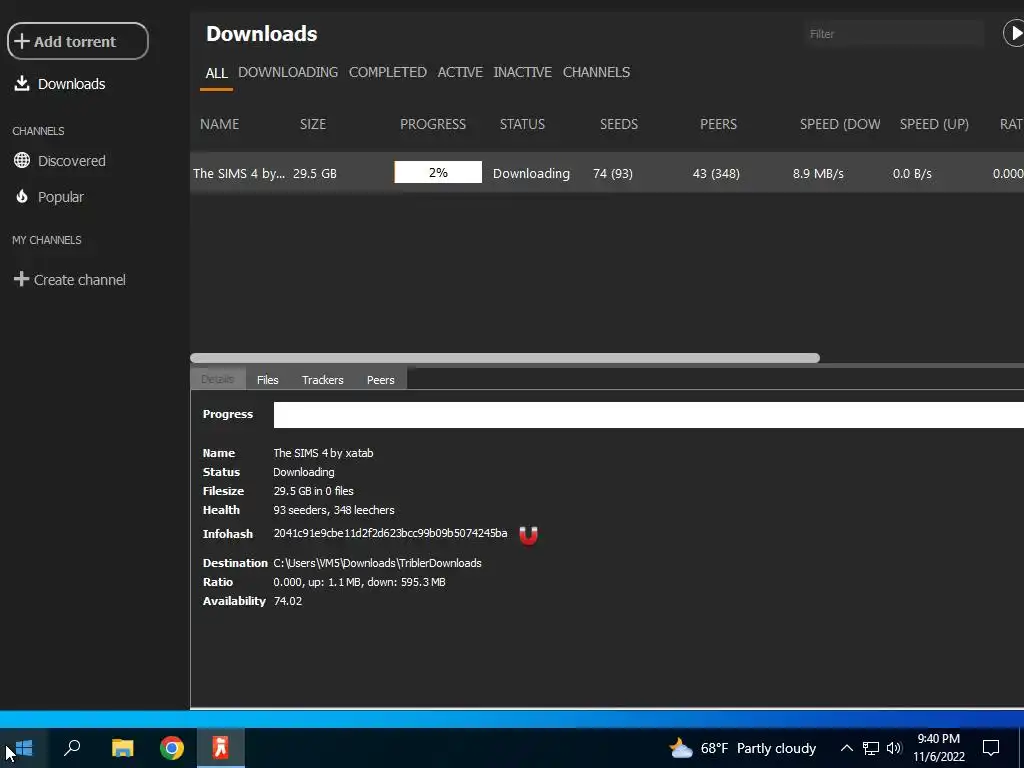Open Downloads in the sidebar
This screenshot has width=1024, height=768.
[59, 84]
